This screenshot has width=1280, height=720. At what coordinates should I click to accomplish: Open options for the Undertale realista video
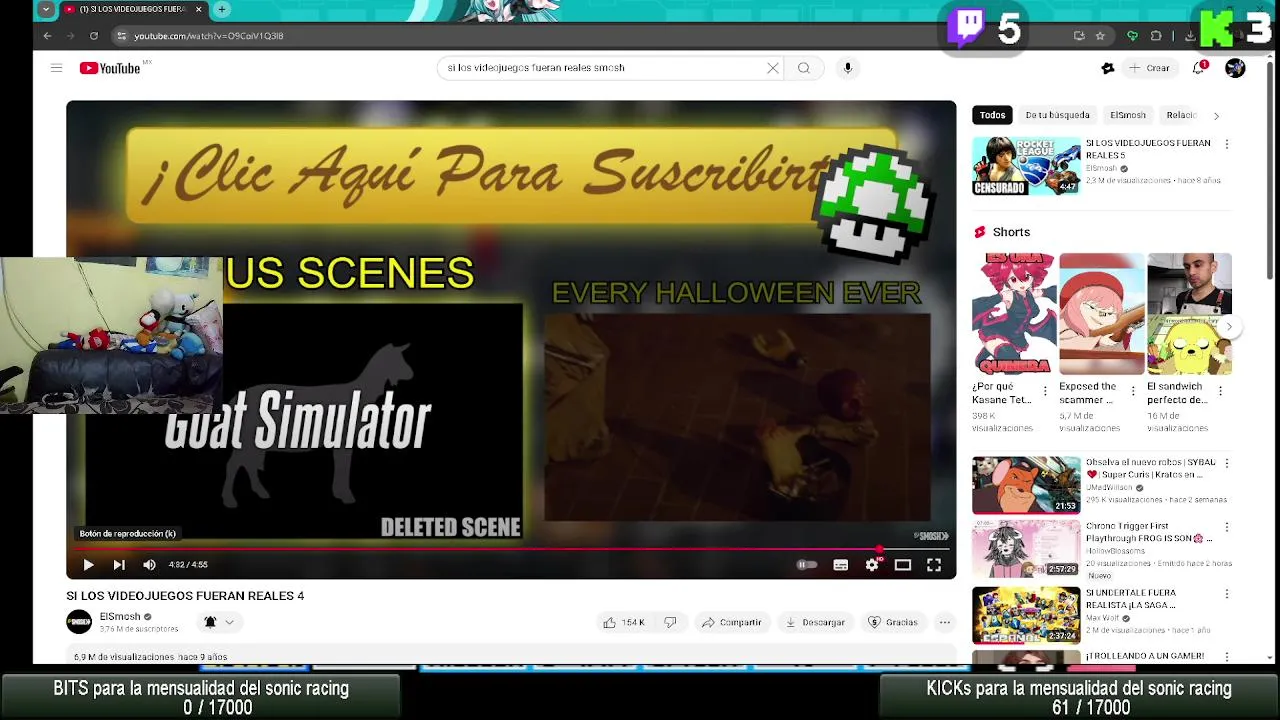(x=1227, y=593)
